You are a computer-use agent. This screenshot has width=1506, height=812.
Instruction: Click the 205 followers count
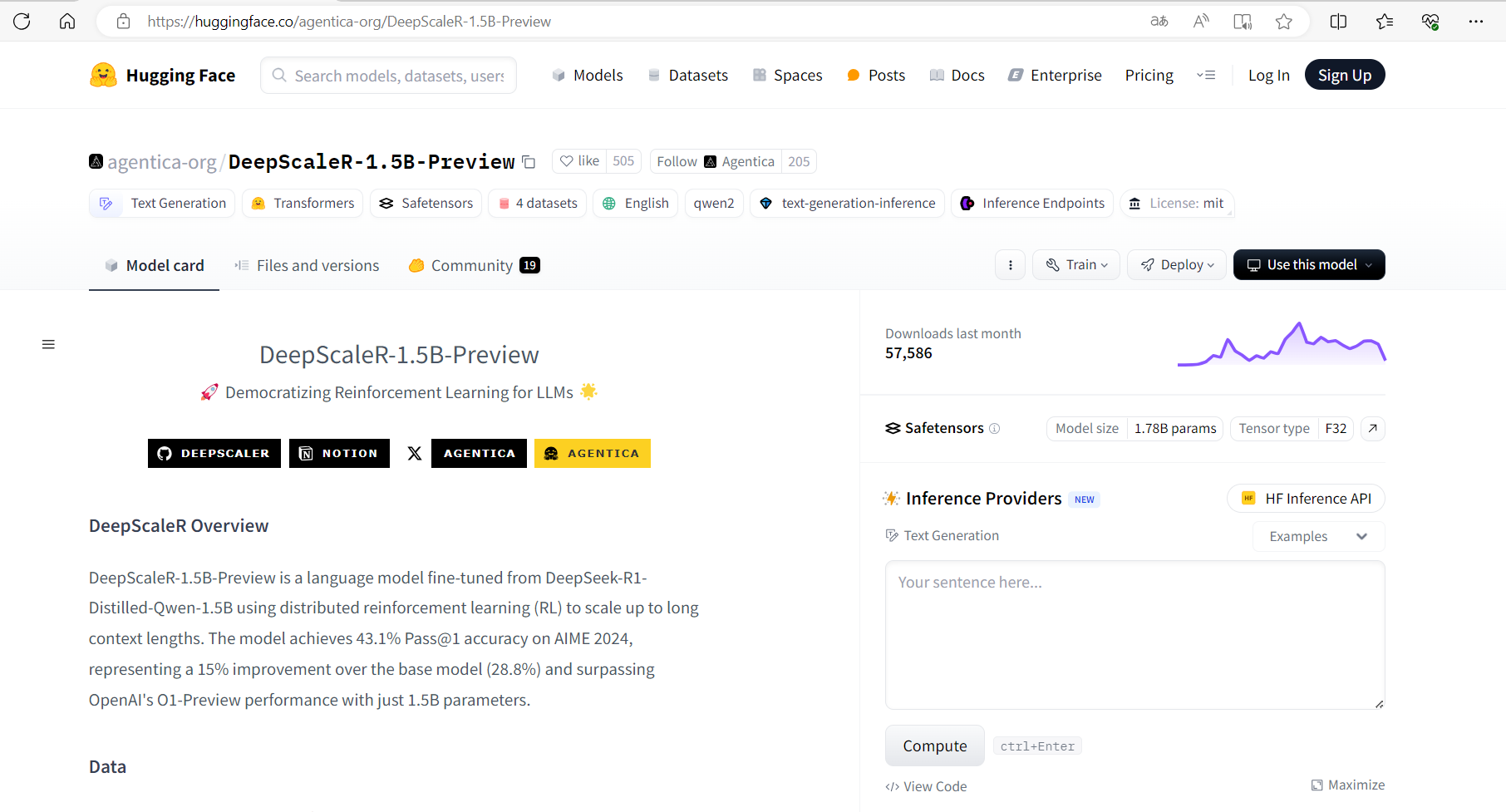point(799,161)
